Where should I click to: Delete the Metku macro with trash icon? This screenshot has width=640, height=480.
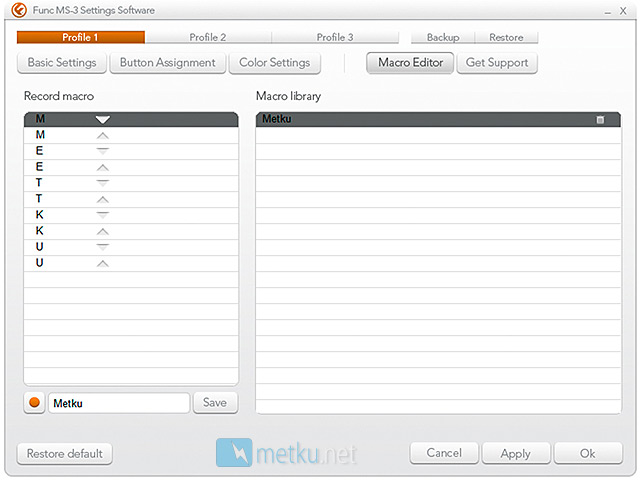click(x=600, y=120)
